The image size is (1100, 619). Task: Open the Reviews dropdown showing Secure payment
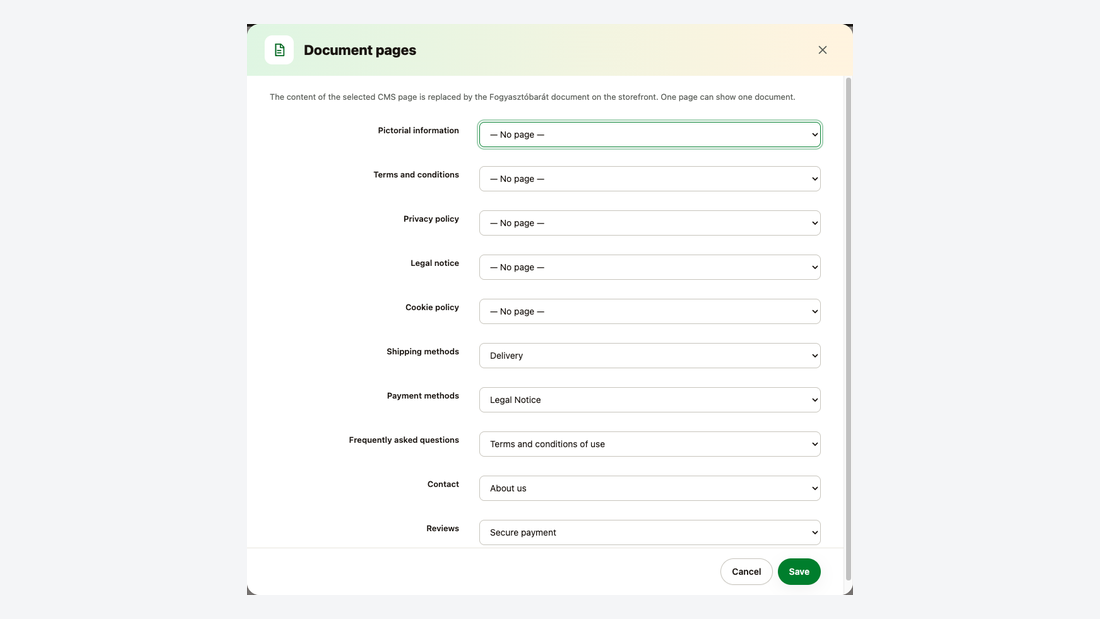[x=650, y=533]
